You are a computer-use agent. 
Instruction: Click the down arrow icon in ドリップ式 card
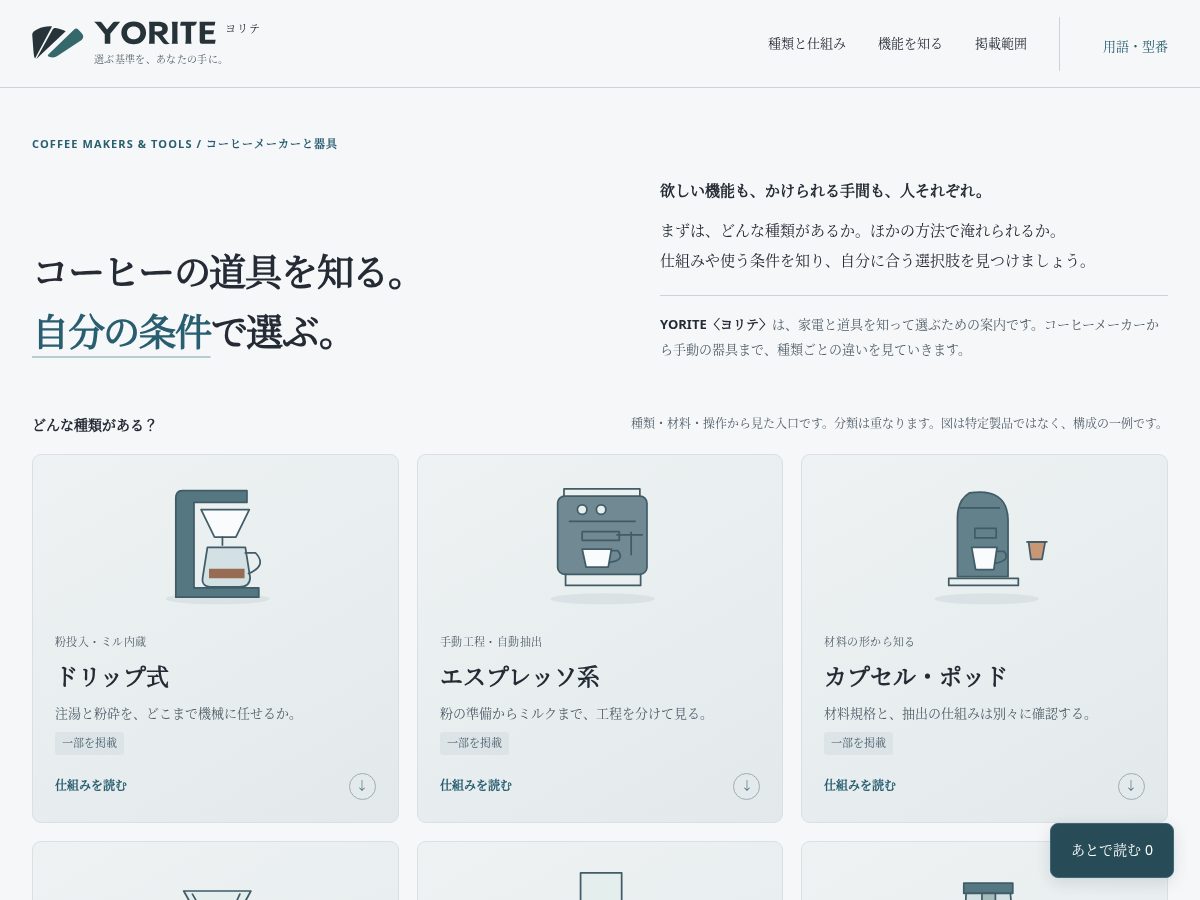362,786
